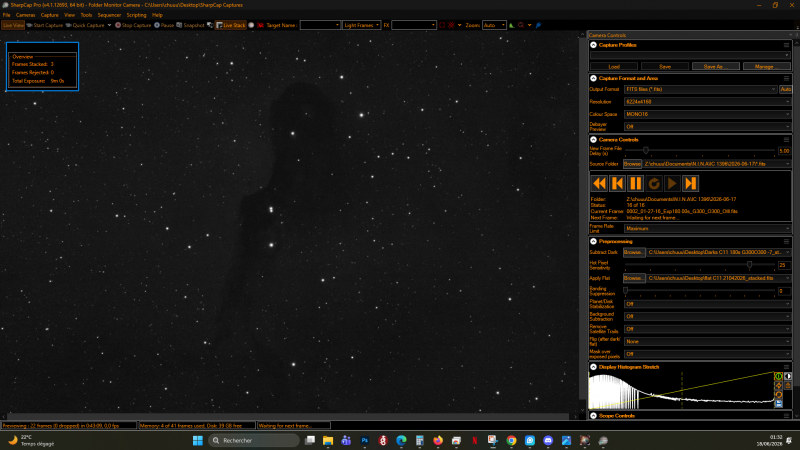This screenshot has height=450, width=800.
Task: Click the green histogram icon in toolbar
Action: coord(511,25)
